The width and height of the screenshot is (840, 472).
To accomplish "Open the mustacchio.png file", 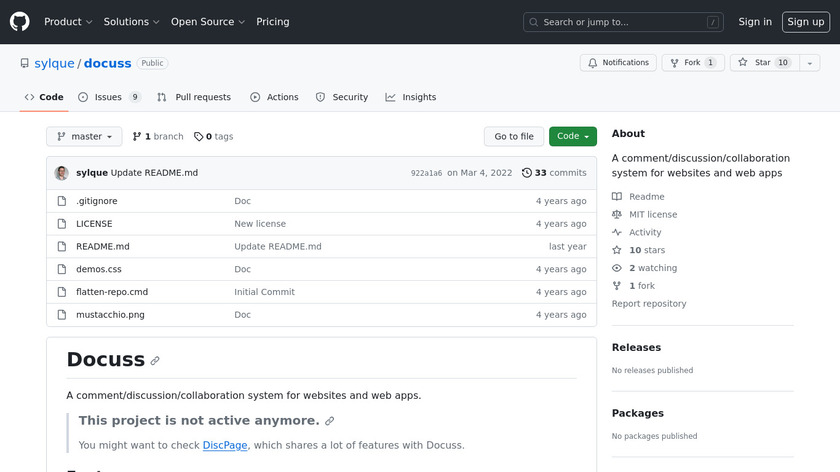I will (x=110, y=315).
